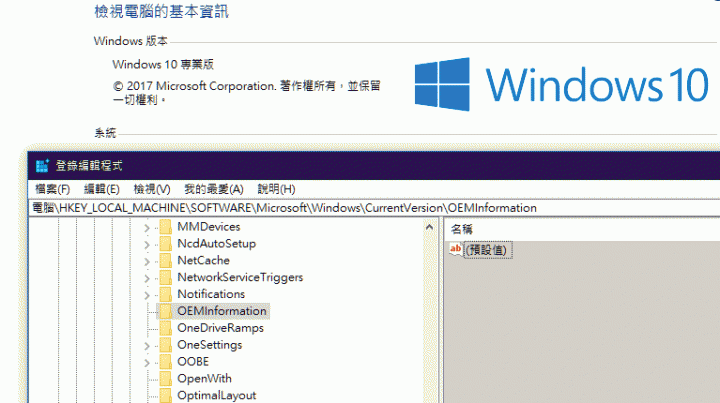Select the OneDriveRamps tree label
This screenshot has width=720, height=403.
tap(220, 328)
